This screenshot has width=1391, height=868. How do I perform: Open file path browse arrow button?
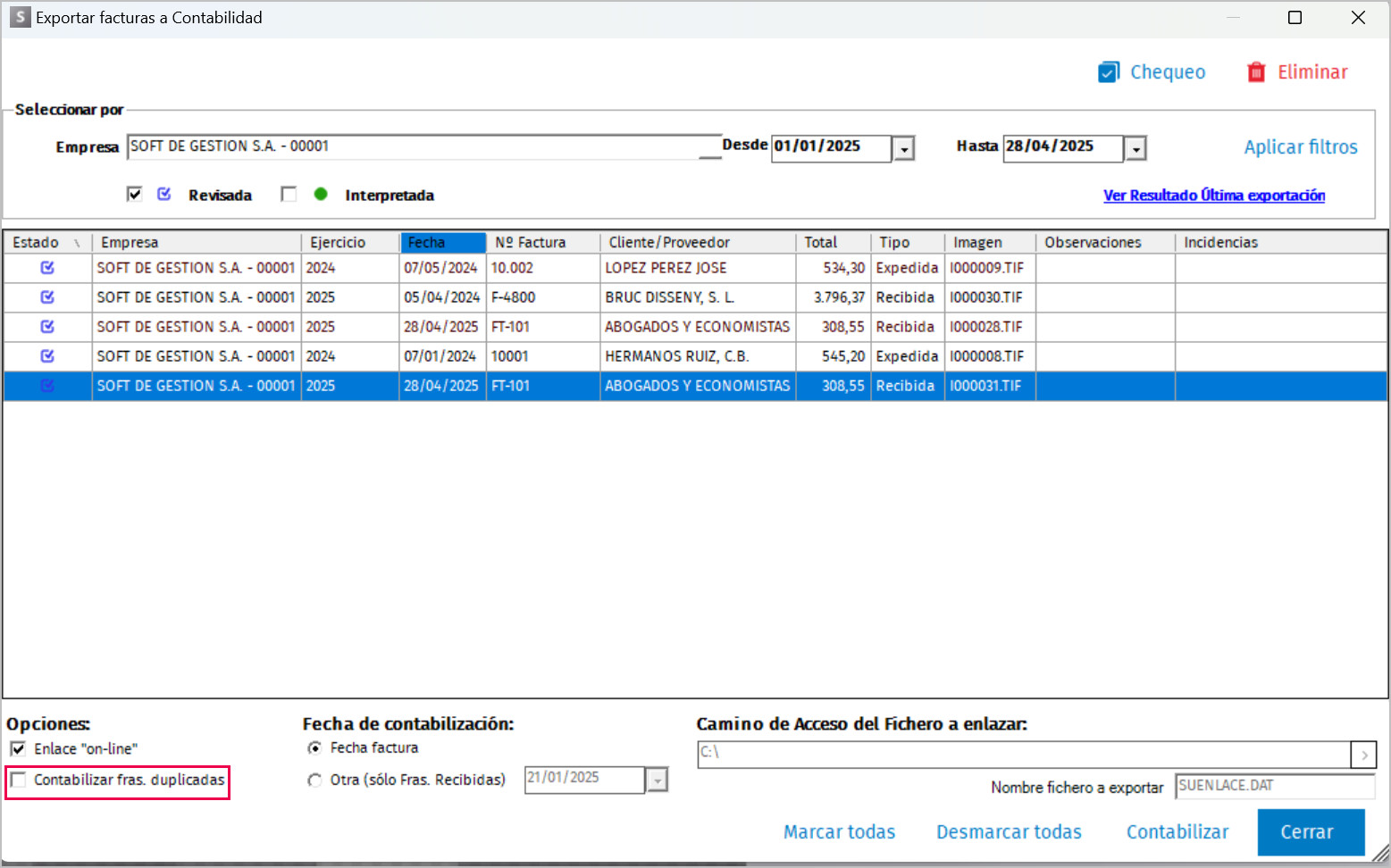click(1363, 755)
